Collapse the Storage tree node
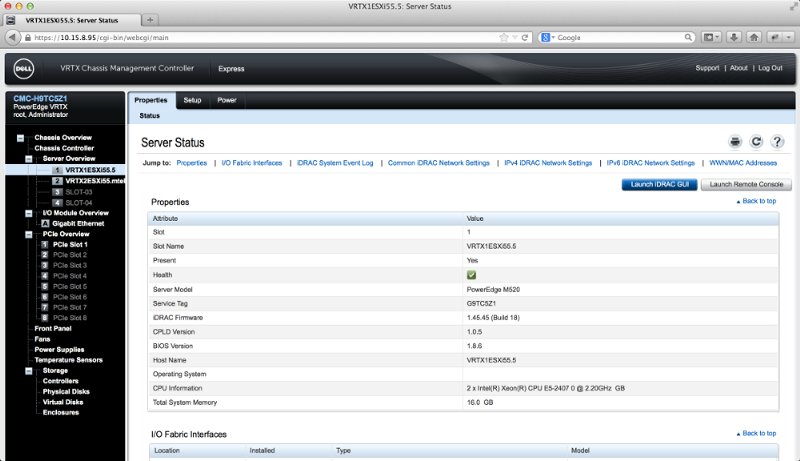800x461 pixels. [x=29, y=371]
